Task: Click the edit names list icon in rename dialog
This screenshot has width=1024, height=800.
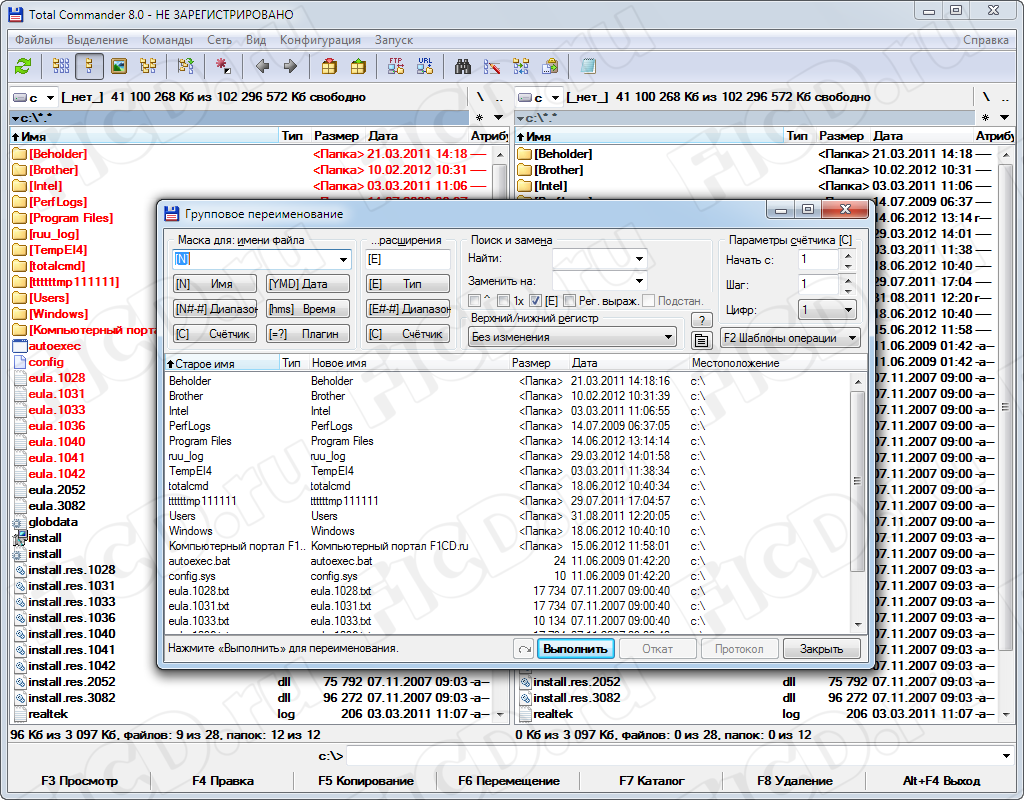Action: [701, 340]
